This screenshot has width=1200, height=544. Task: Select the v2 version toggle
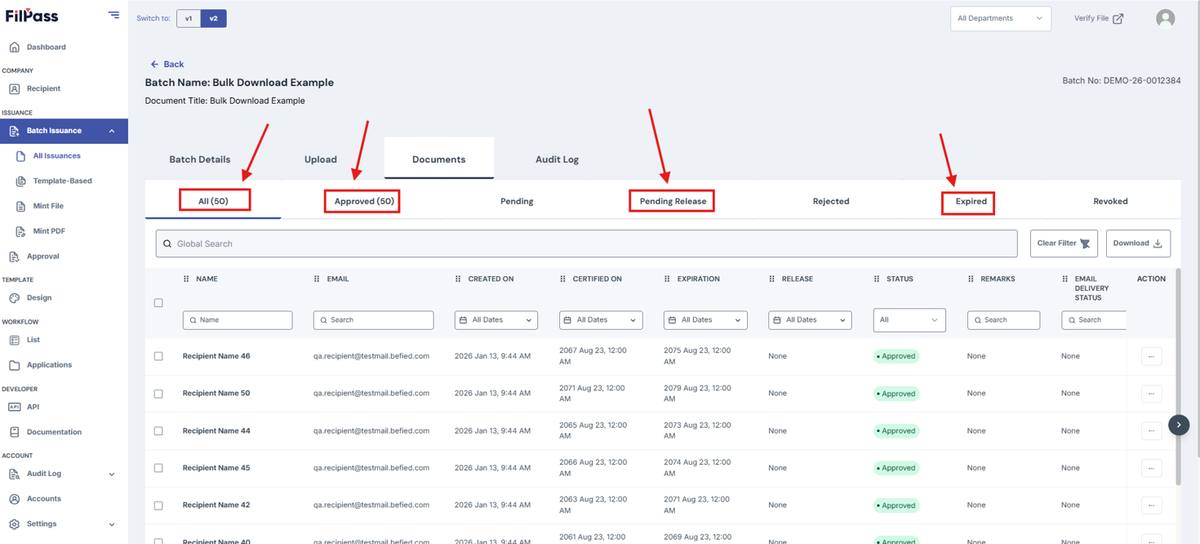point(213,18)
